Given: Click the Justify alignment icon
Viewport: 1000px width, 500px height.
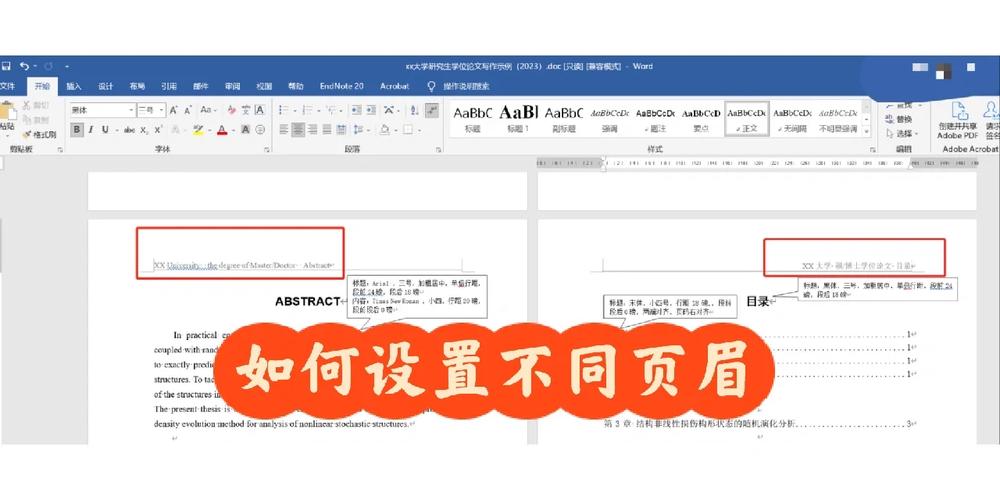Looking at the screenshot, I should [x=327, y=130].
